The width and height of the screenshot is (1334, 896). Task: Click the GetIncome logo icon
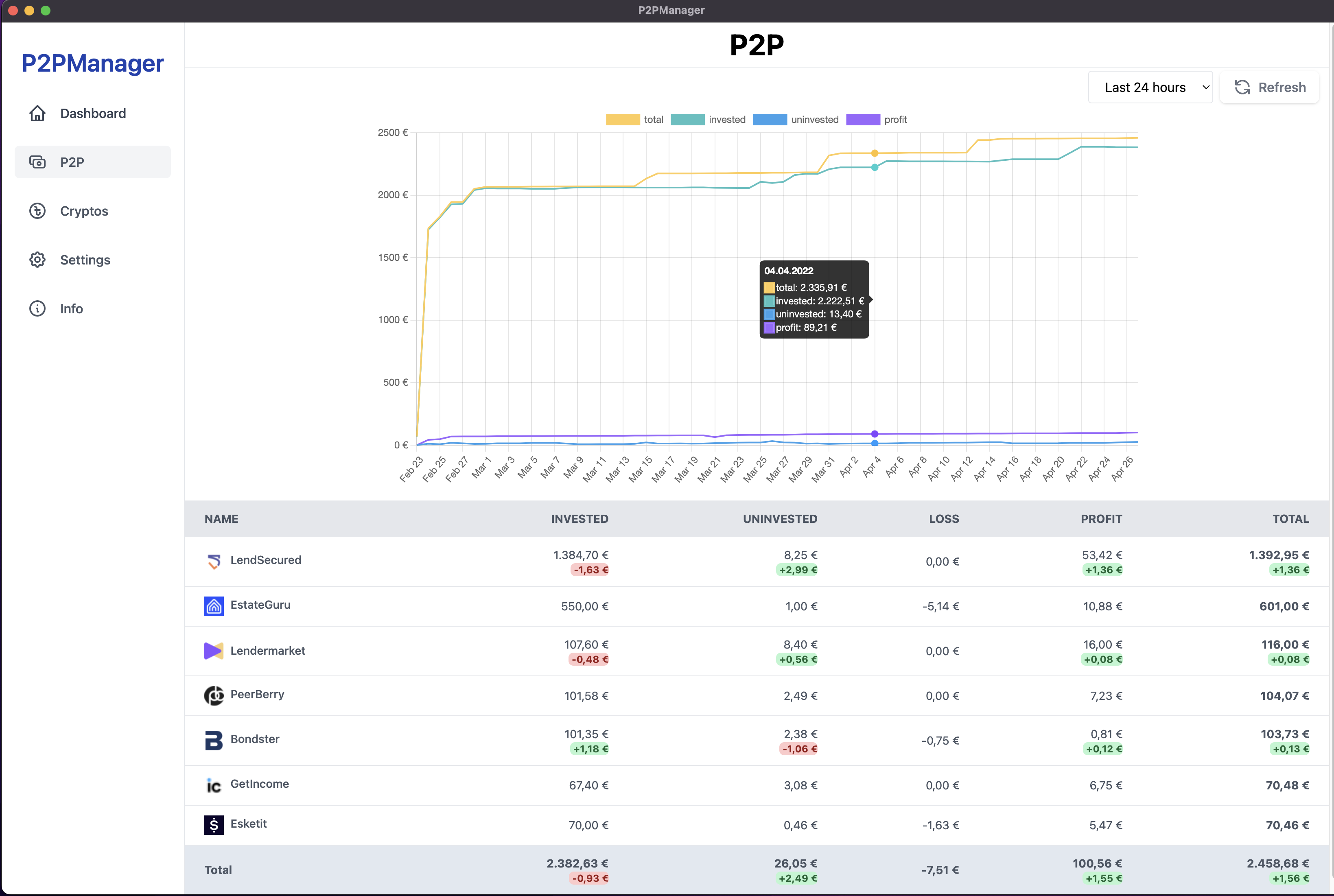[214, 785]
